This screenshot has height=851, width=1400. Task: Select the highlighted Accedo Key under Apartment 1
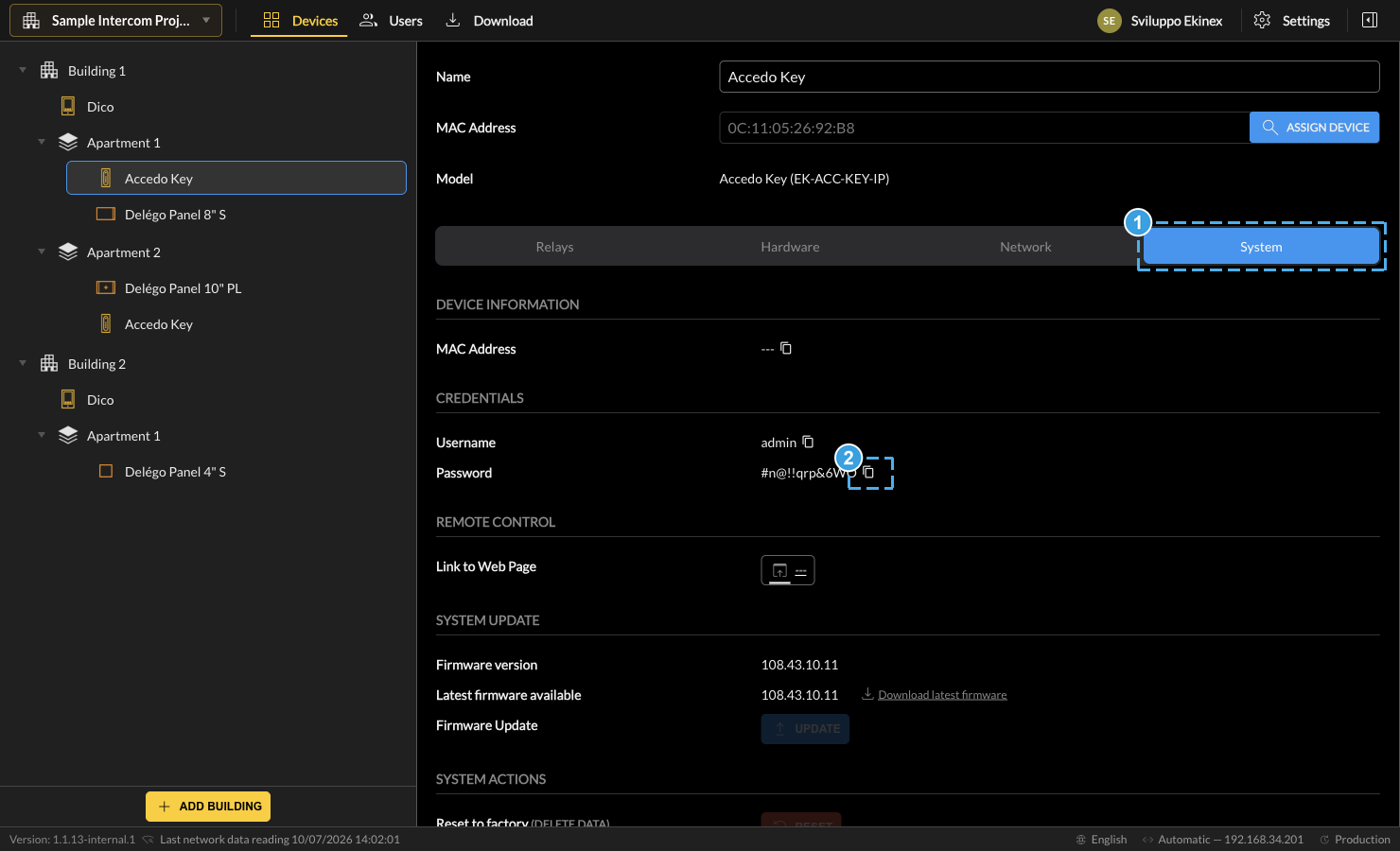(236, 179)
